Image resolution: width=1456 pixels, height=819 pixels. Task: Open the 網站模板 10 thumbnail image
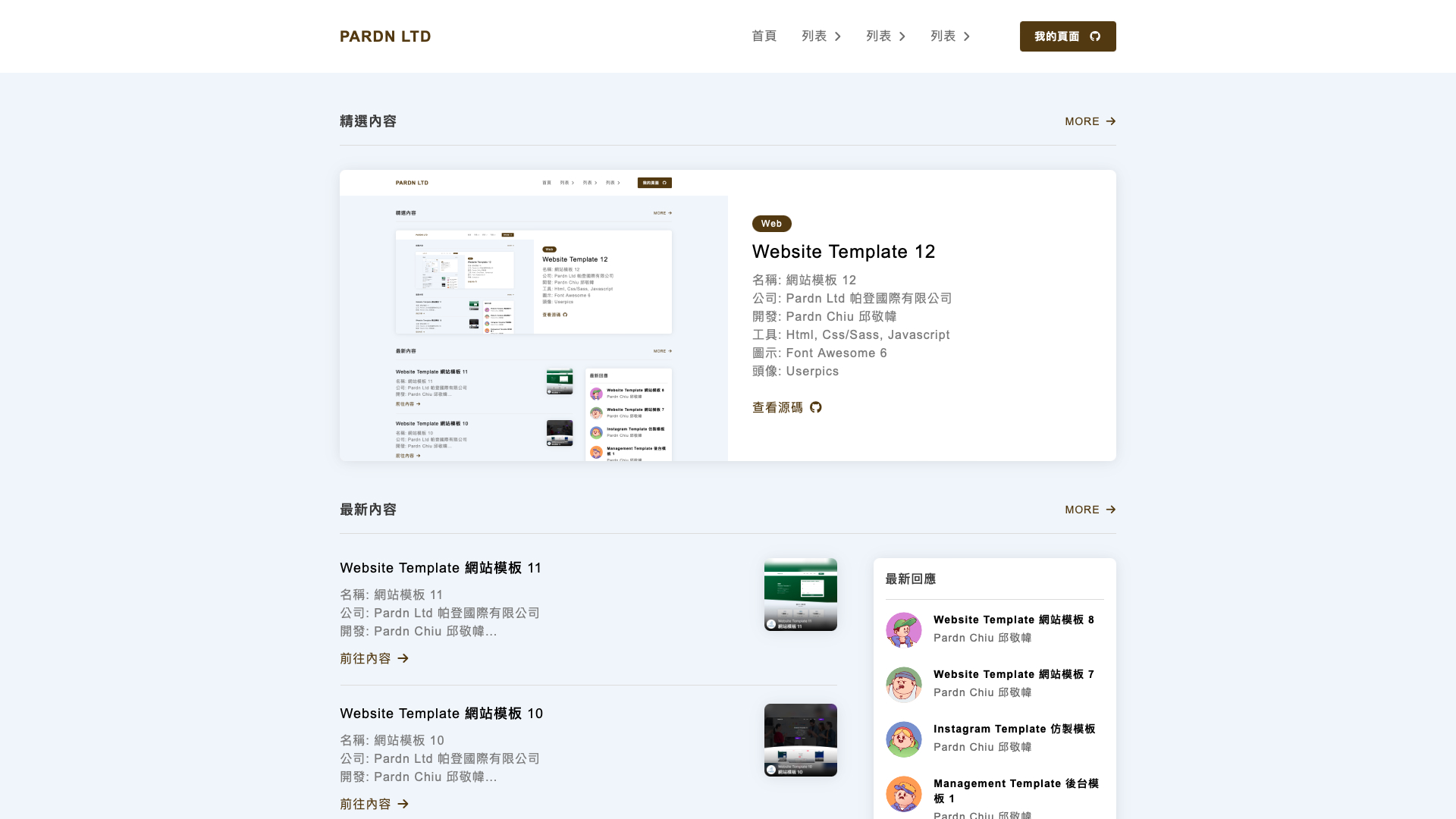point(801,740)
